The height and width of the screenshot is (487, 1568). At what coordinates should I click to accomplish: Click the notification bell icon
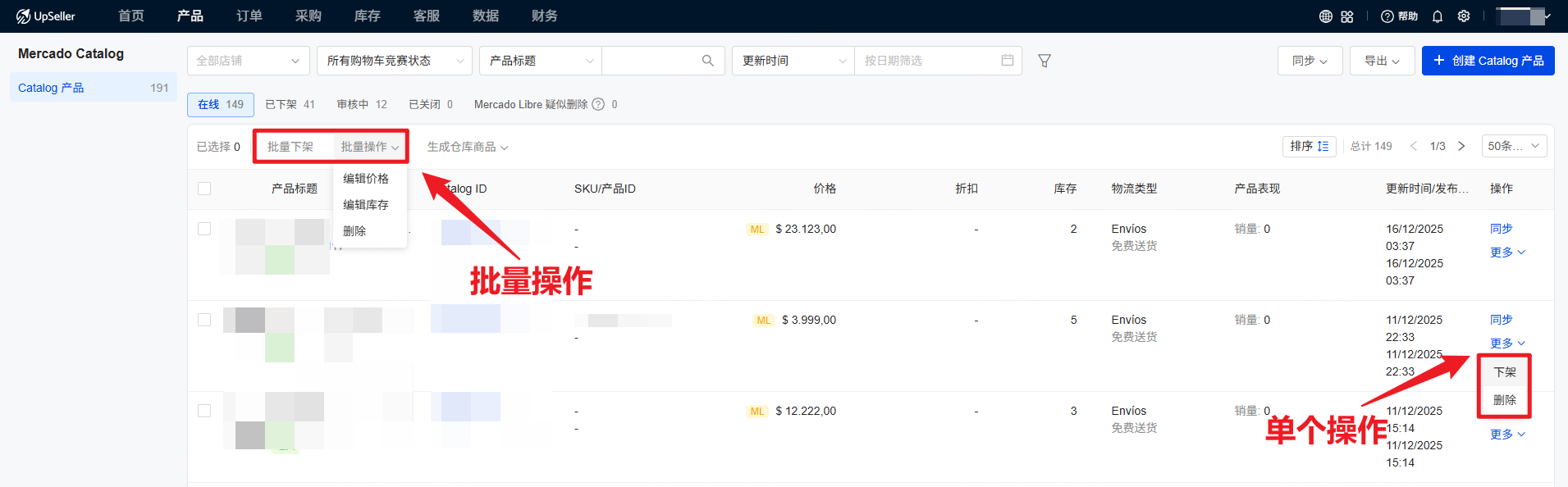pos(1438,16)
